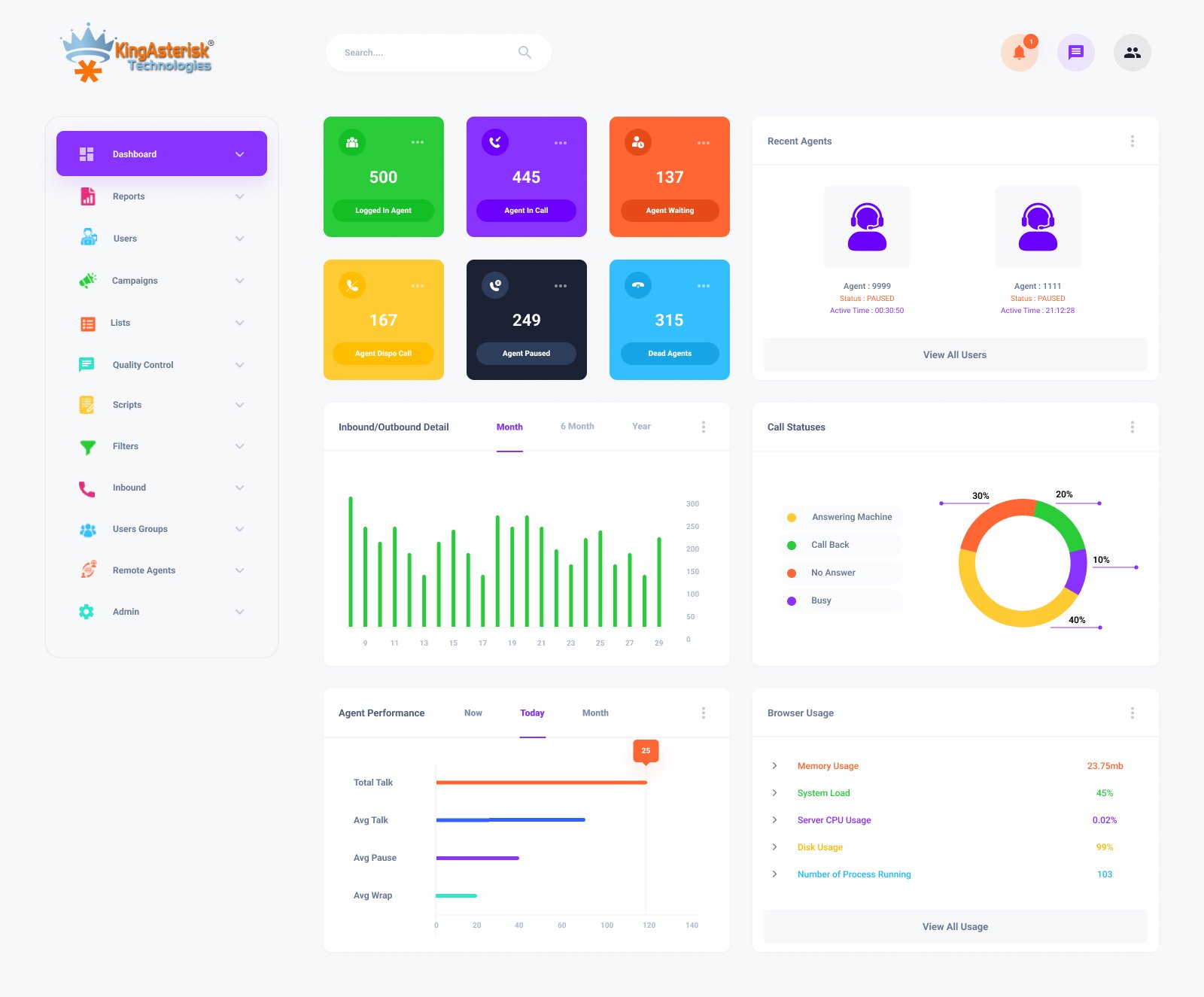
Task: Select the Now tab in Agent Performance
Action: 473,713
